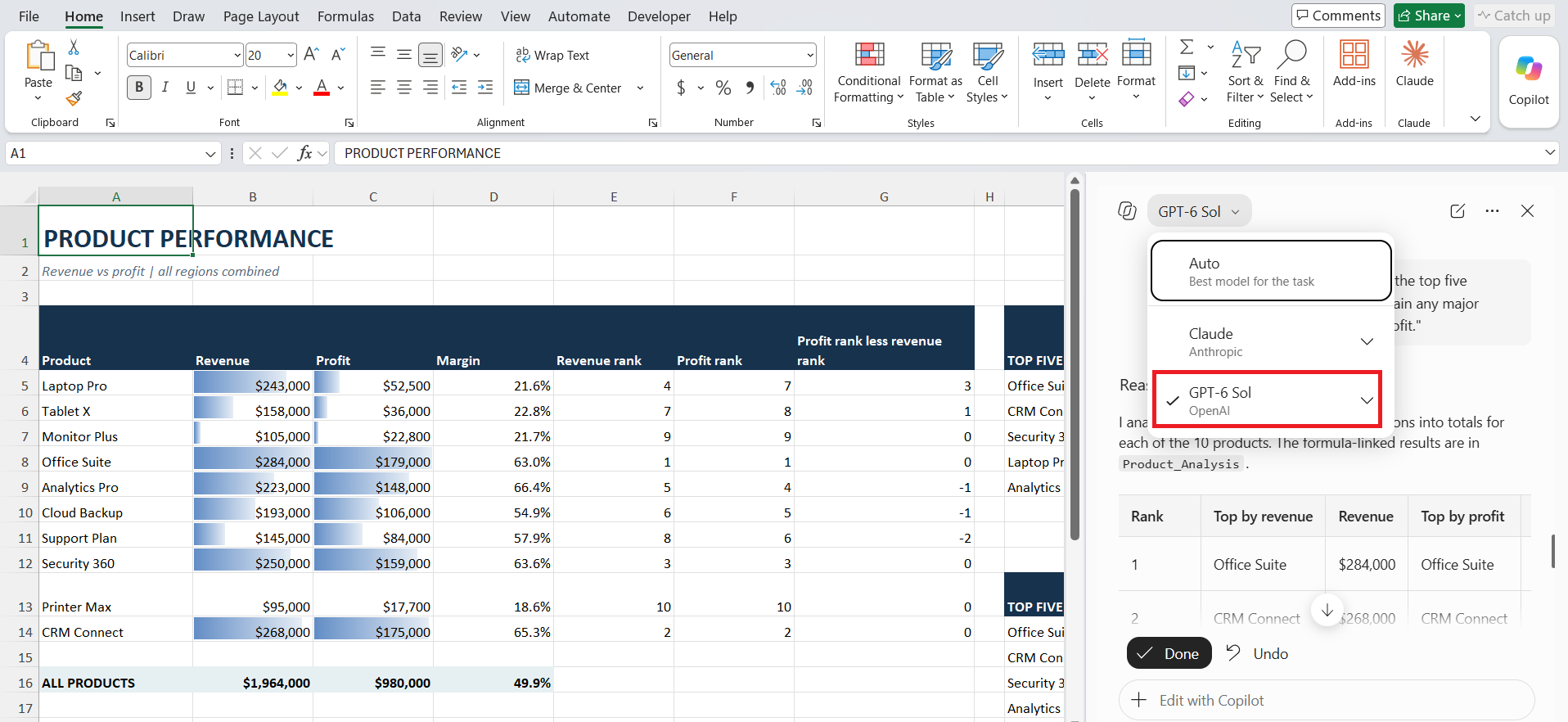Click the Borders icon
This screenshot has height=722, width=1568.
[x=235, y=87]
